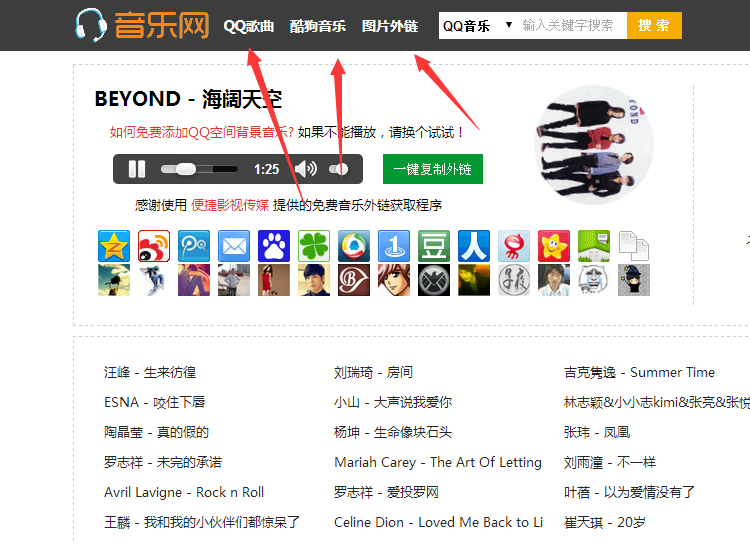Share to Tencent Weibo icon
The image size is (750, 544).
354,246
